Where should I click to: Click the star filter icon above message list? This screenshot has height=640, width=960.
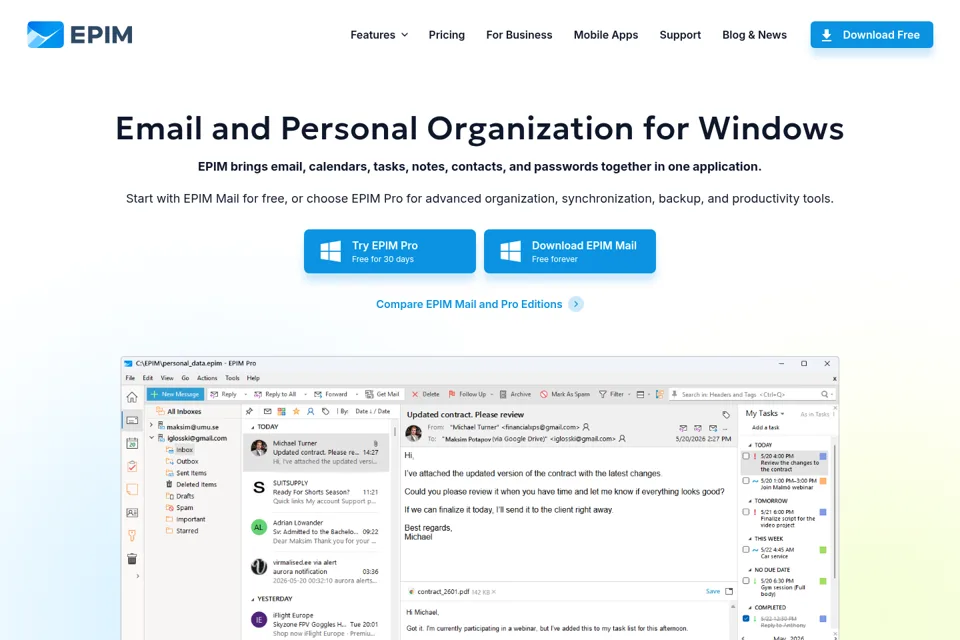pyautogui.click(x=296, y=412)
